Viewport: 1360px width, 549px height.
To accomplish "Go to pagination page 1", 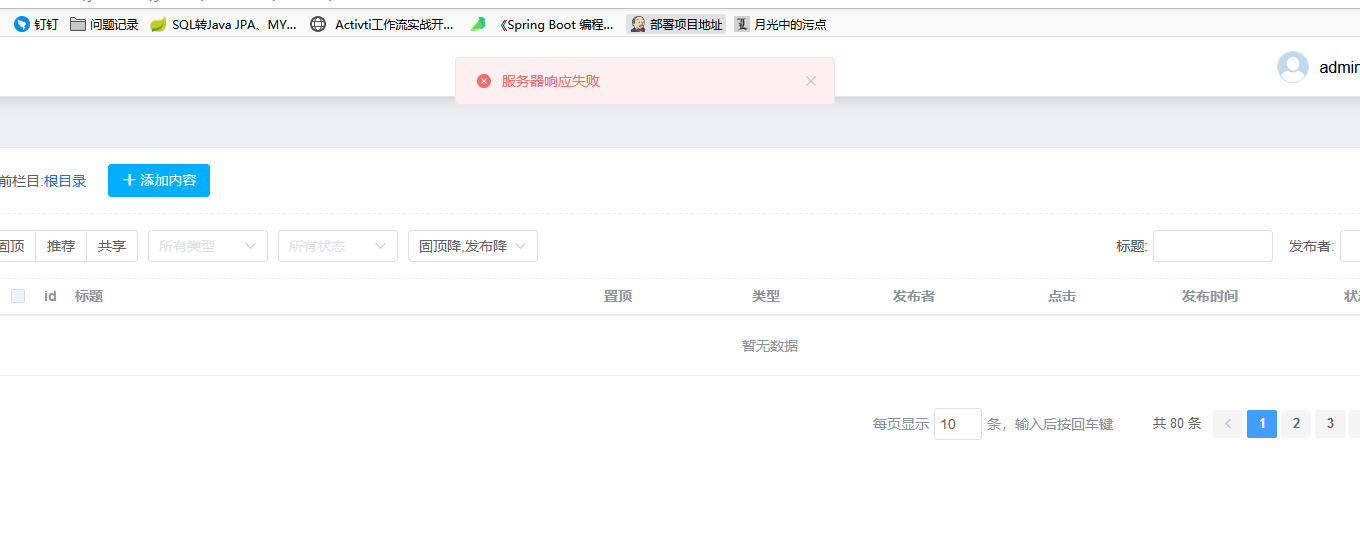I will point(1262,424).
